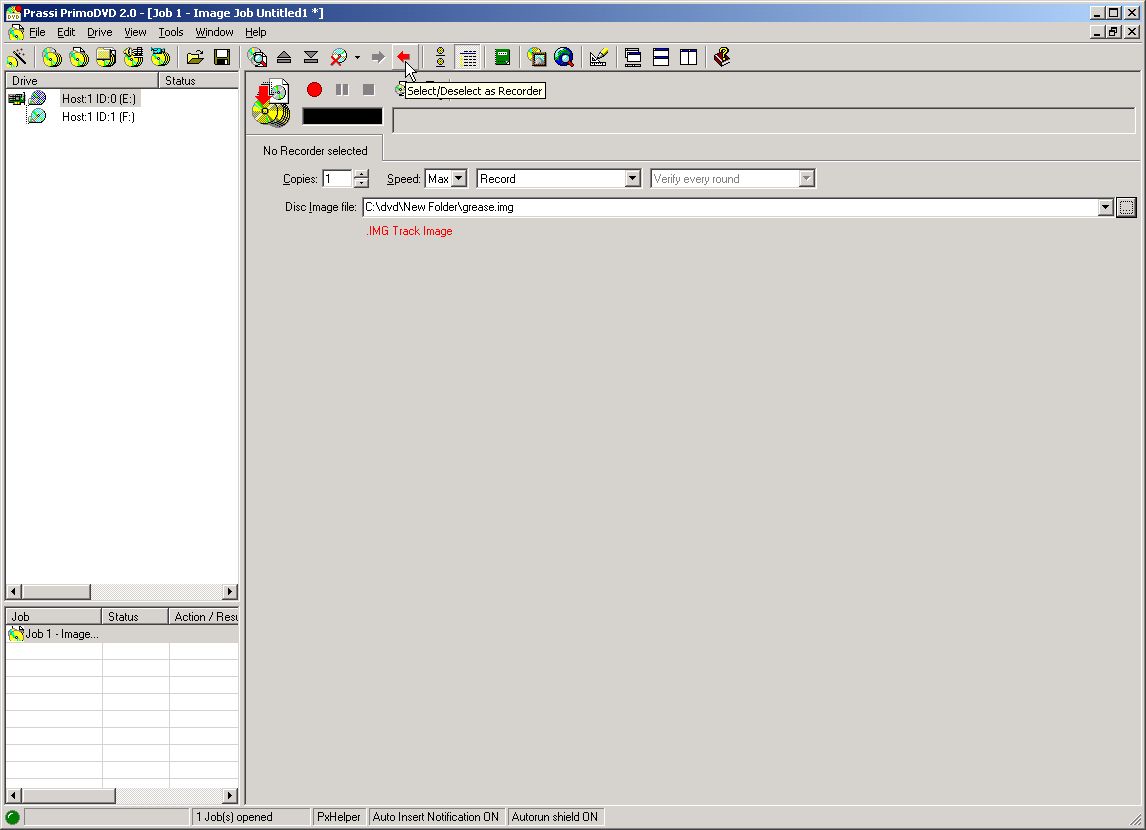Click the Drive column header
Image resolution: width=1146 pixels, height=830 pixels.
tap(82, 80)
